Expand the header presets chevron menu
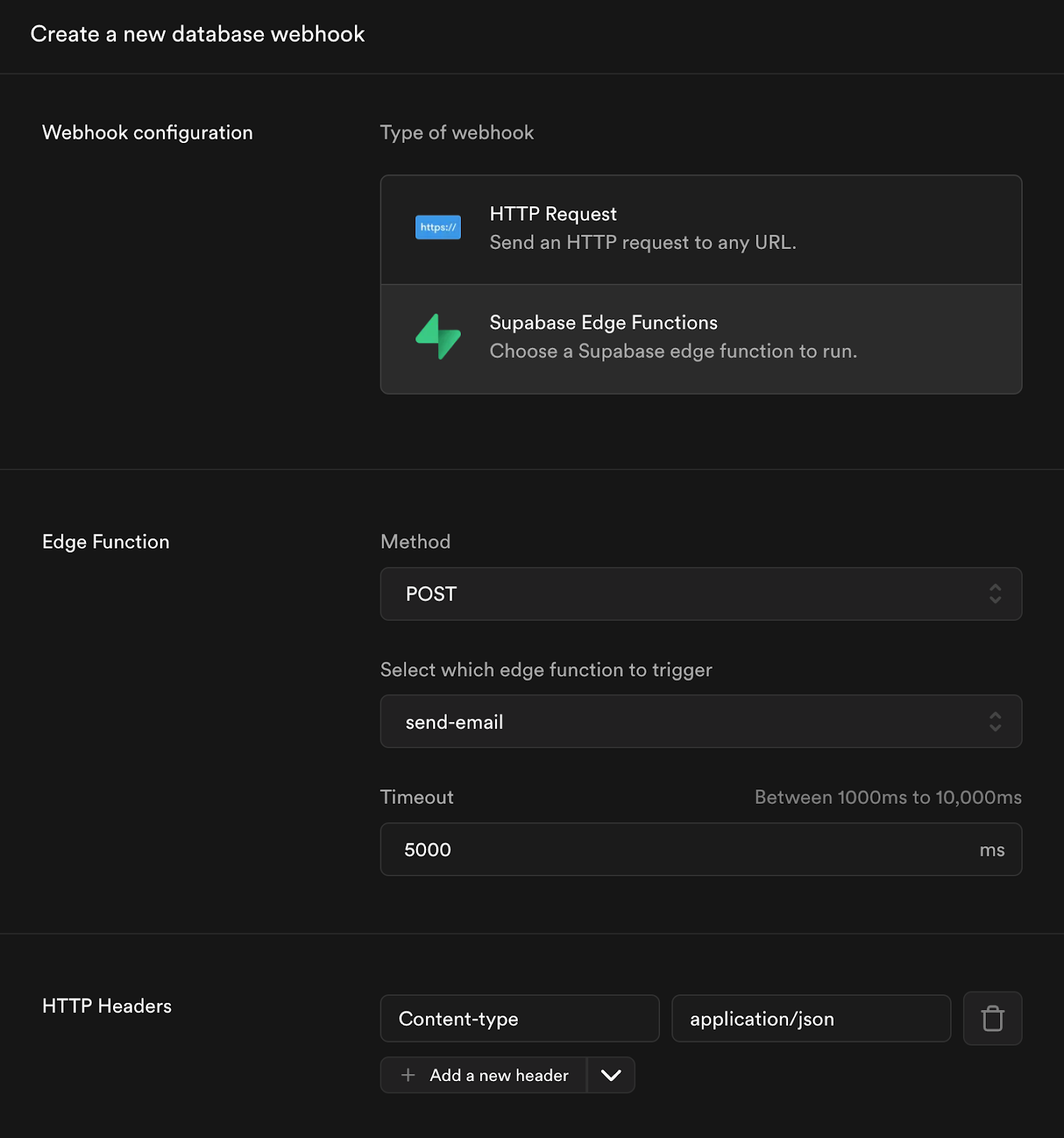1064x1138 pixels. tap(611, 1075)
